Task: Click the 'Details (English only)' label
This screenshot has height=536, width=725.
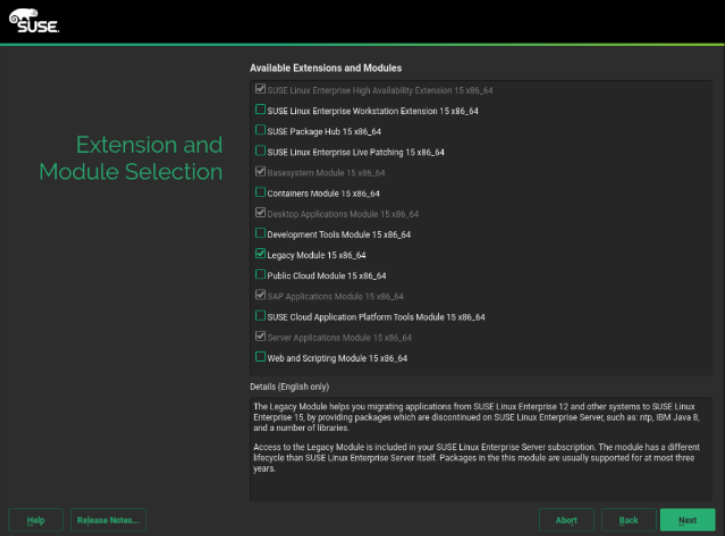Action: coord(289,387)
